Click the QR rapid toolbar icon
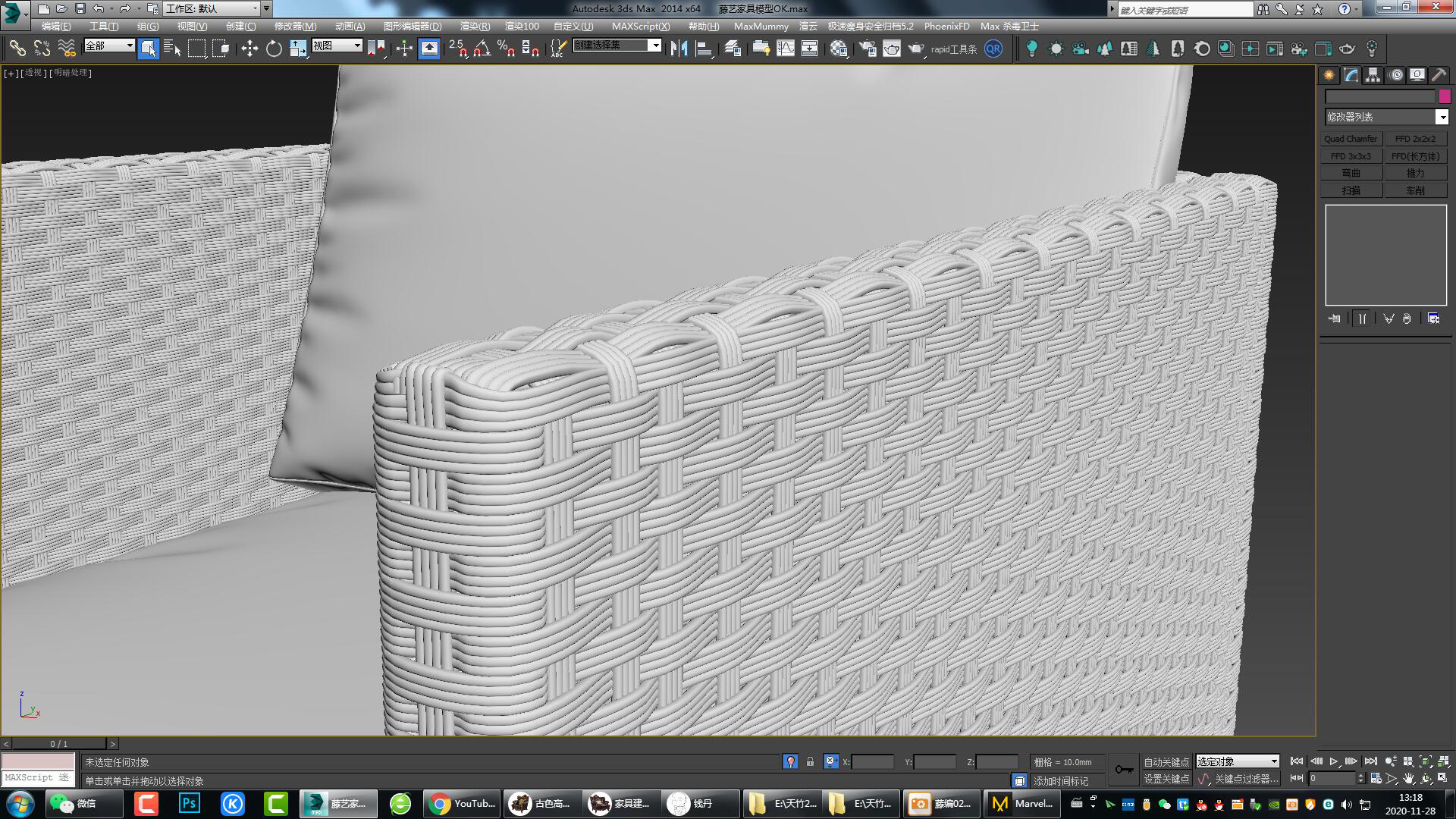The width and height of the screenshot is (1456, 819). tap(993, 49)
